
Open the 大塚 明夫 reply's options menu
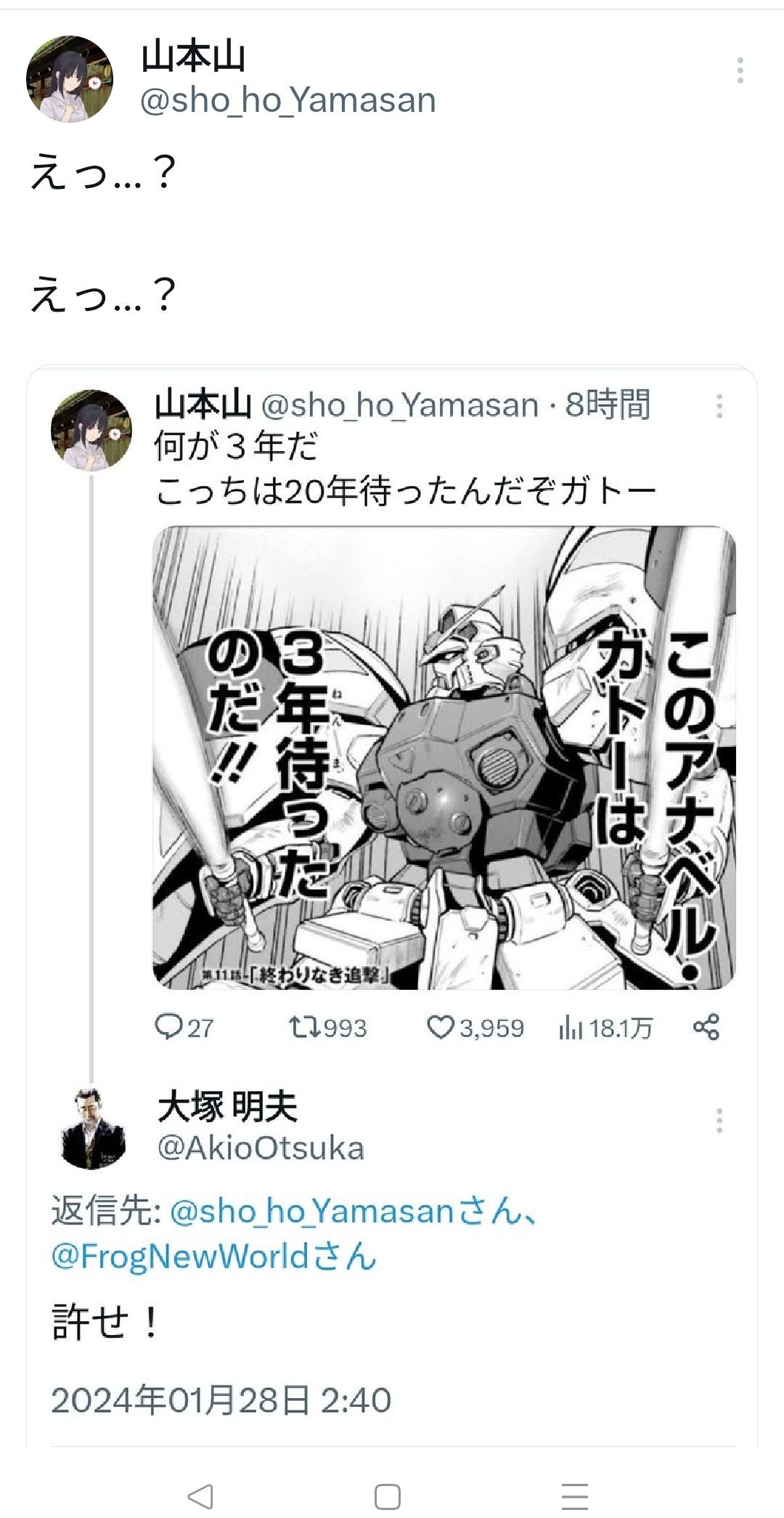(x=719, y=1121)
